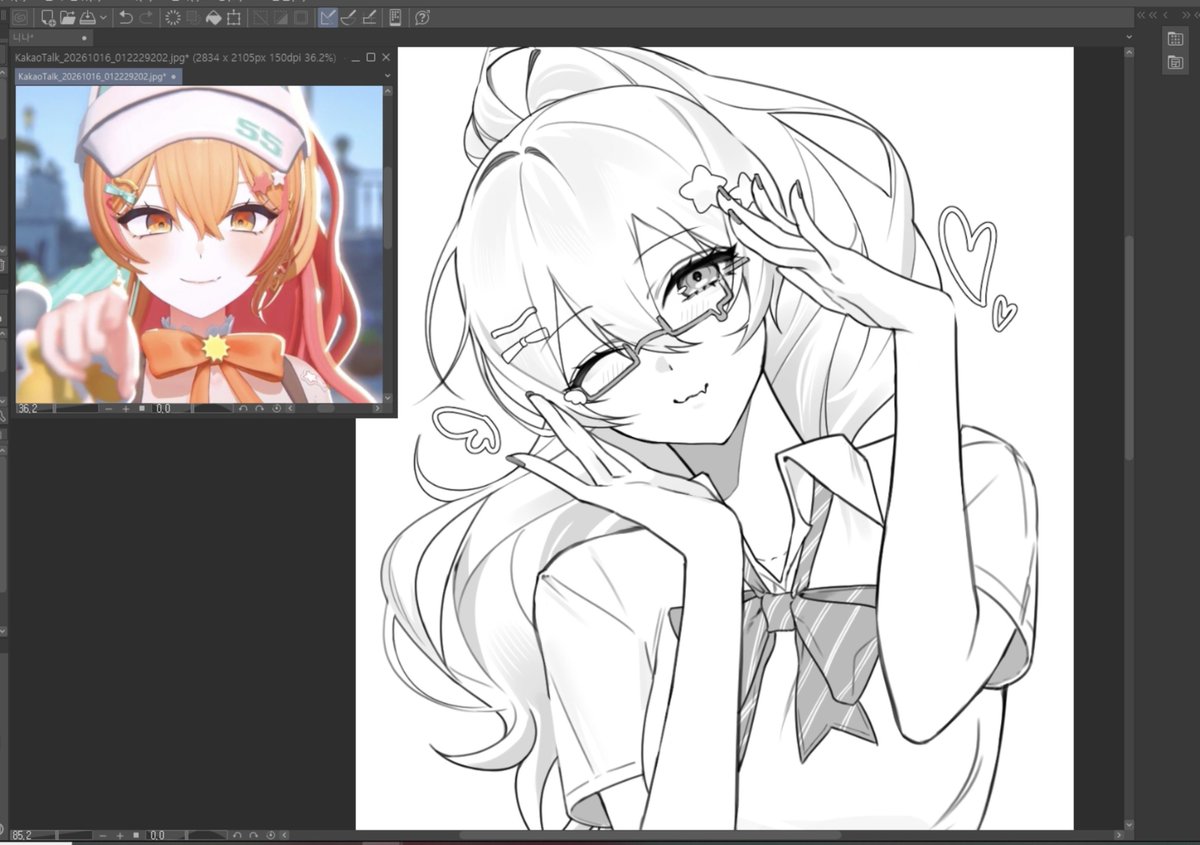
Task: Close the 나나* tab using its dot
Action: 84,38
